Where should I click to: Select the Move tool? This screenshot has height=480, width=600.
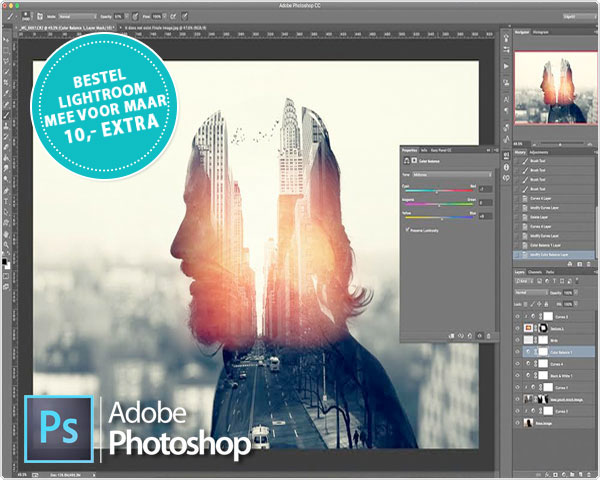point(6,40)
